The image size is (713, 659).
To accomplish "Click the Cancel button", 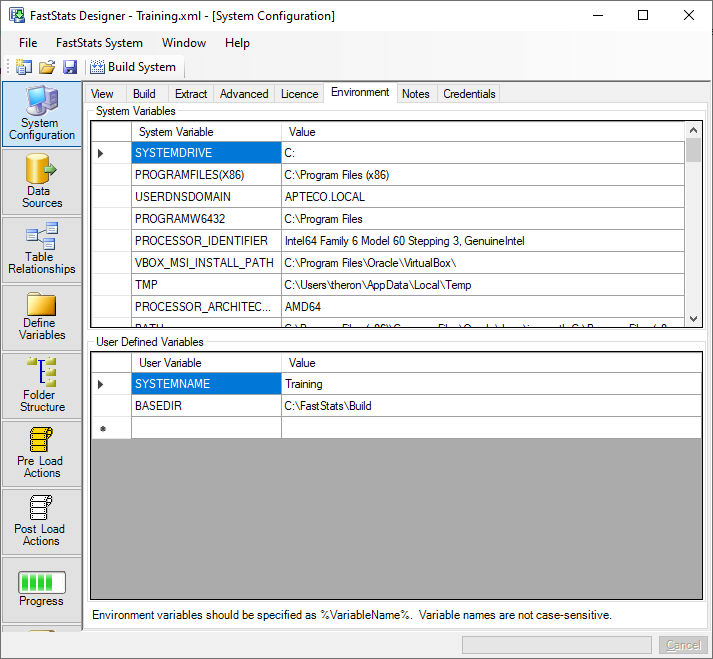I will point(683,645).
